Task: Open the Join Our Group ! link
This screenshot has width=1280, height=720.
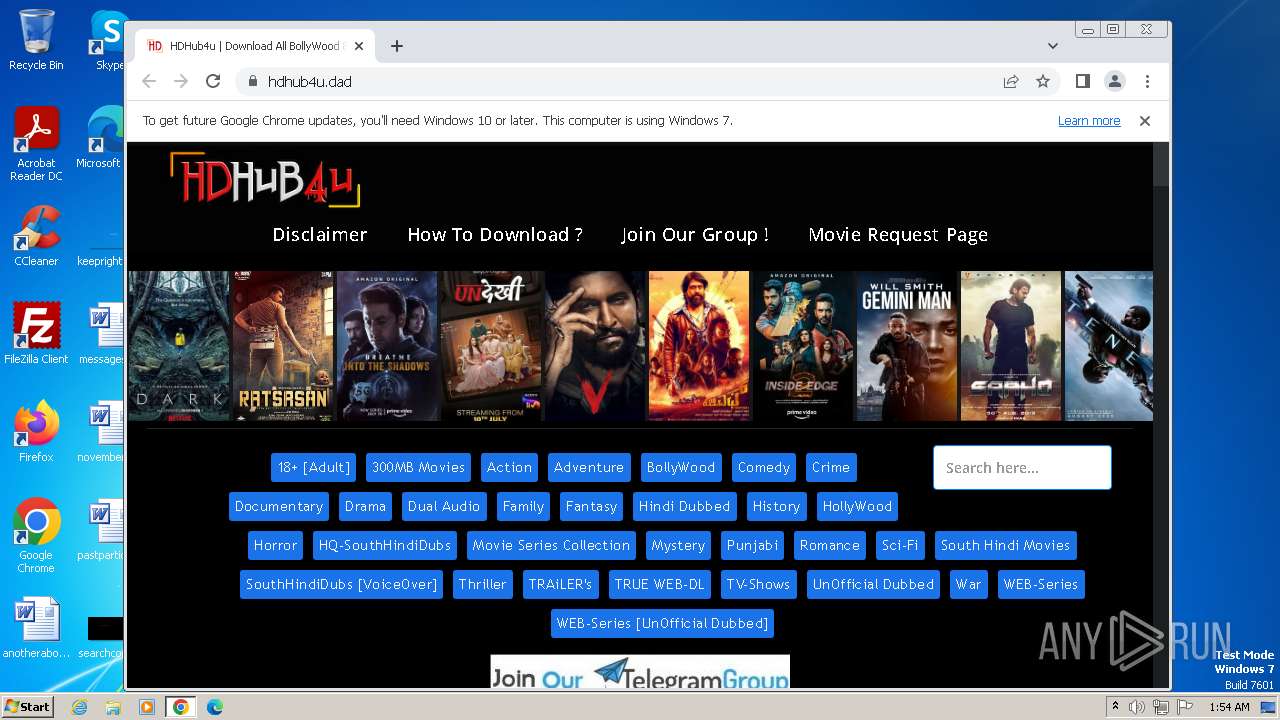Action: [x=695, y=235]
